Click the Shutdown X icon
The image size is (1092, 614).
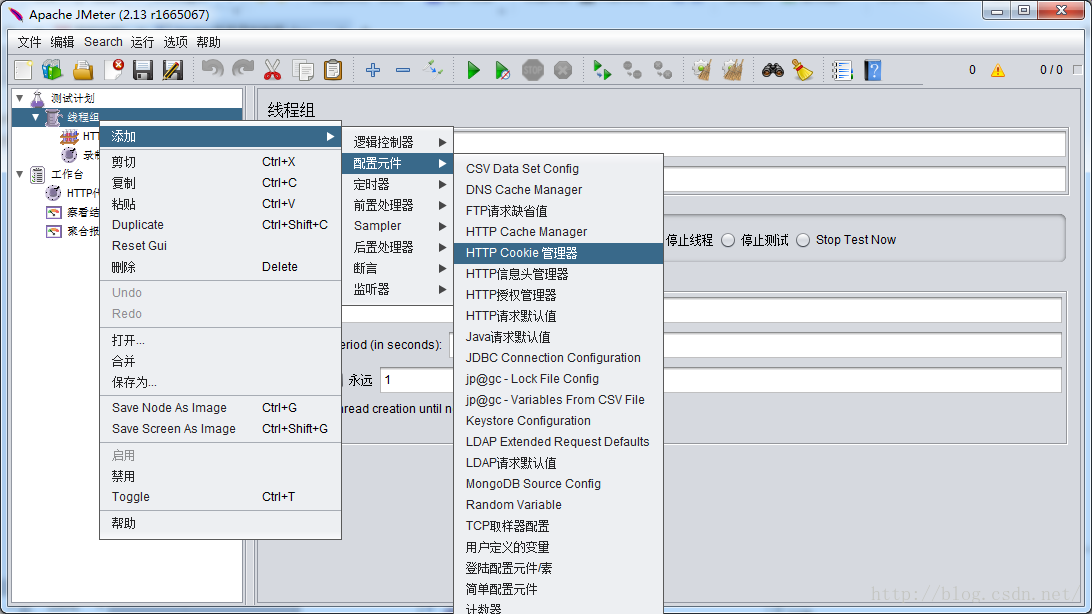[563, 70]
